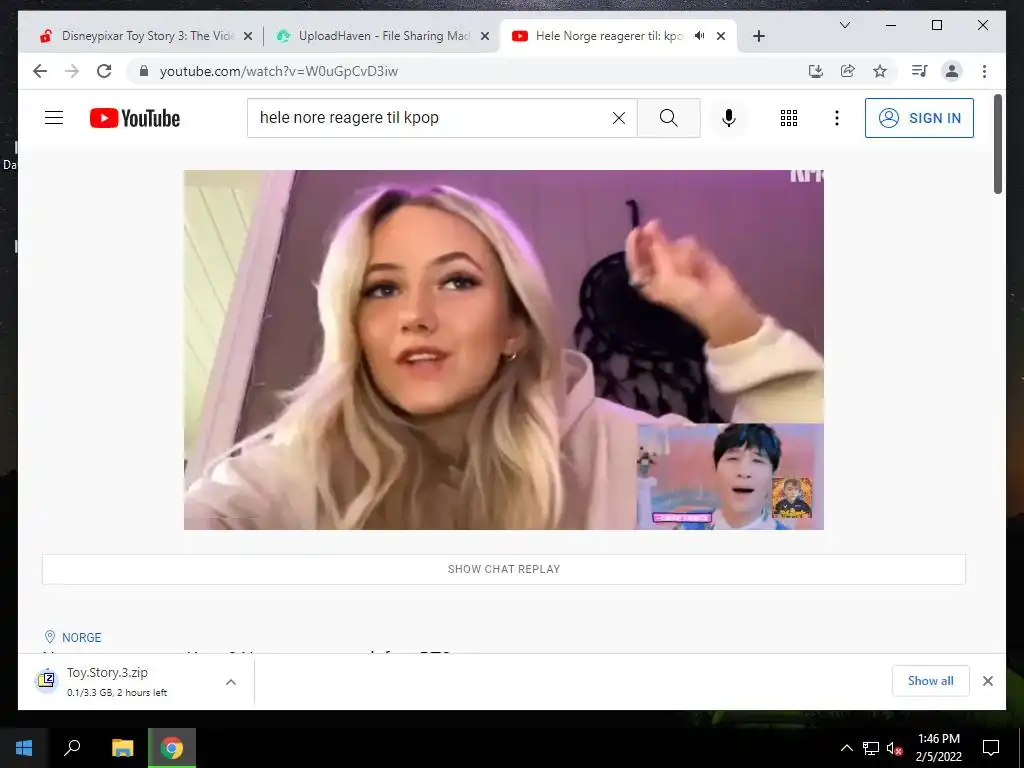Close the UploadHaven tab

tap(485, 36)
